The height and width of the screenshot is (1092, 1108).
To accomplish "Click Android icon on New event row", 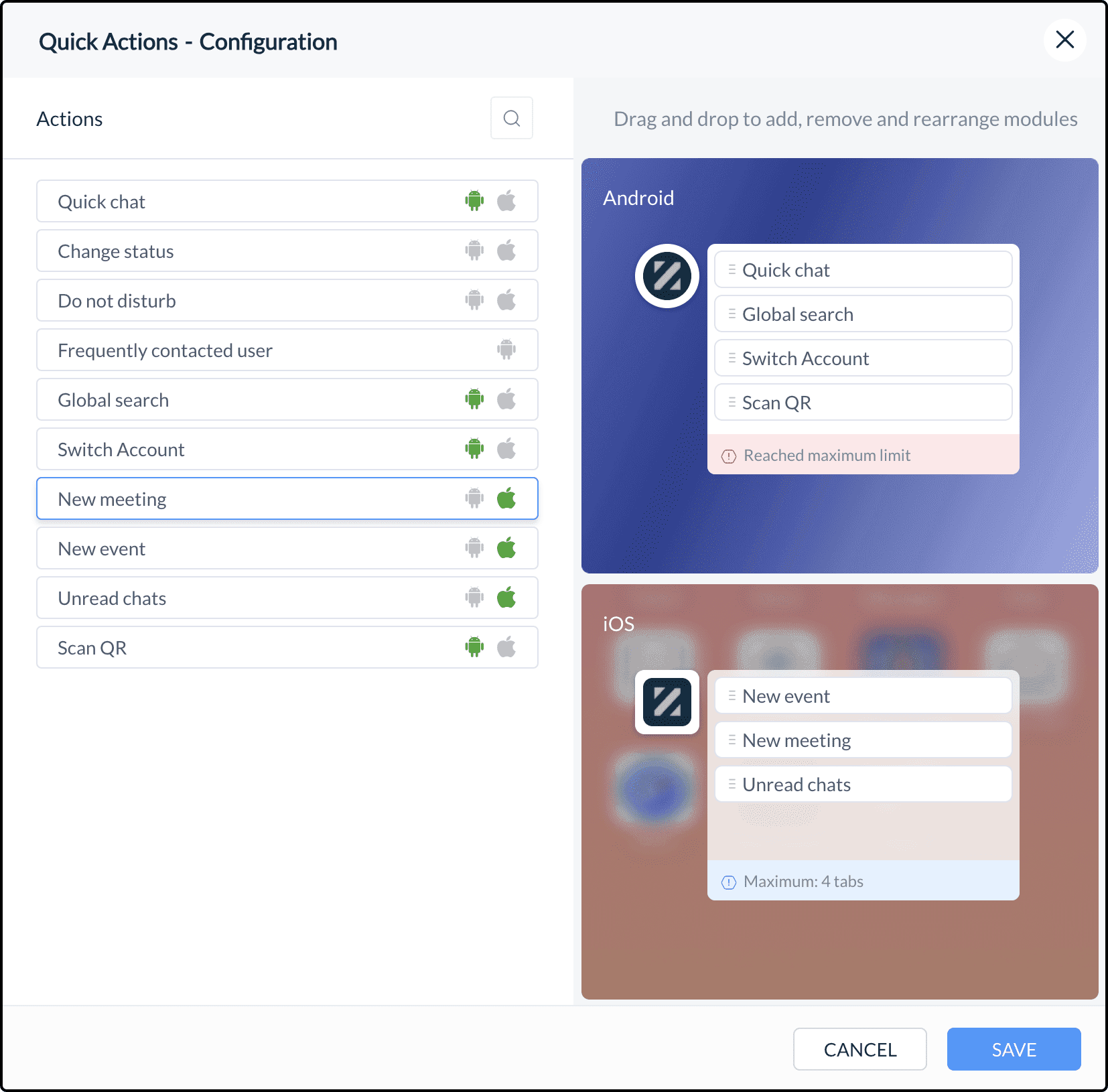I will coord(474,548).
